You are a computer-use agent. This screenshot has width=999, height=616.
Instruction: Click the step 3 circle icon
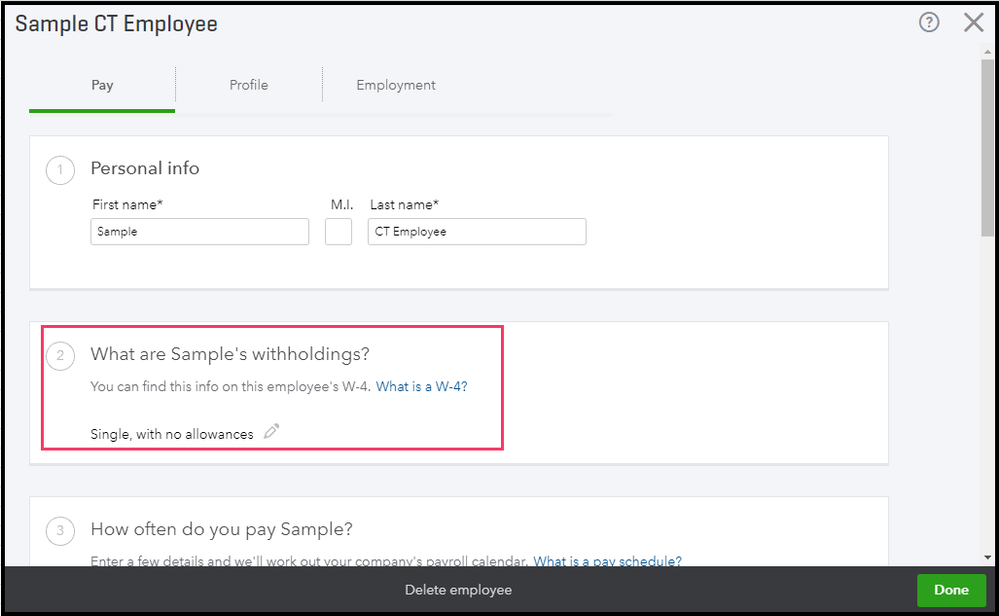pyautogui.click(x=60, y=530)
